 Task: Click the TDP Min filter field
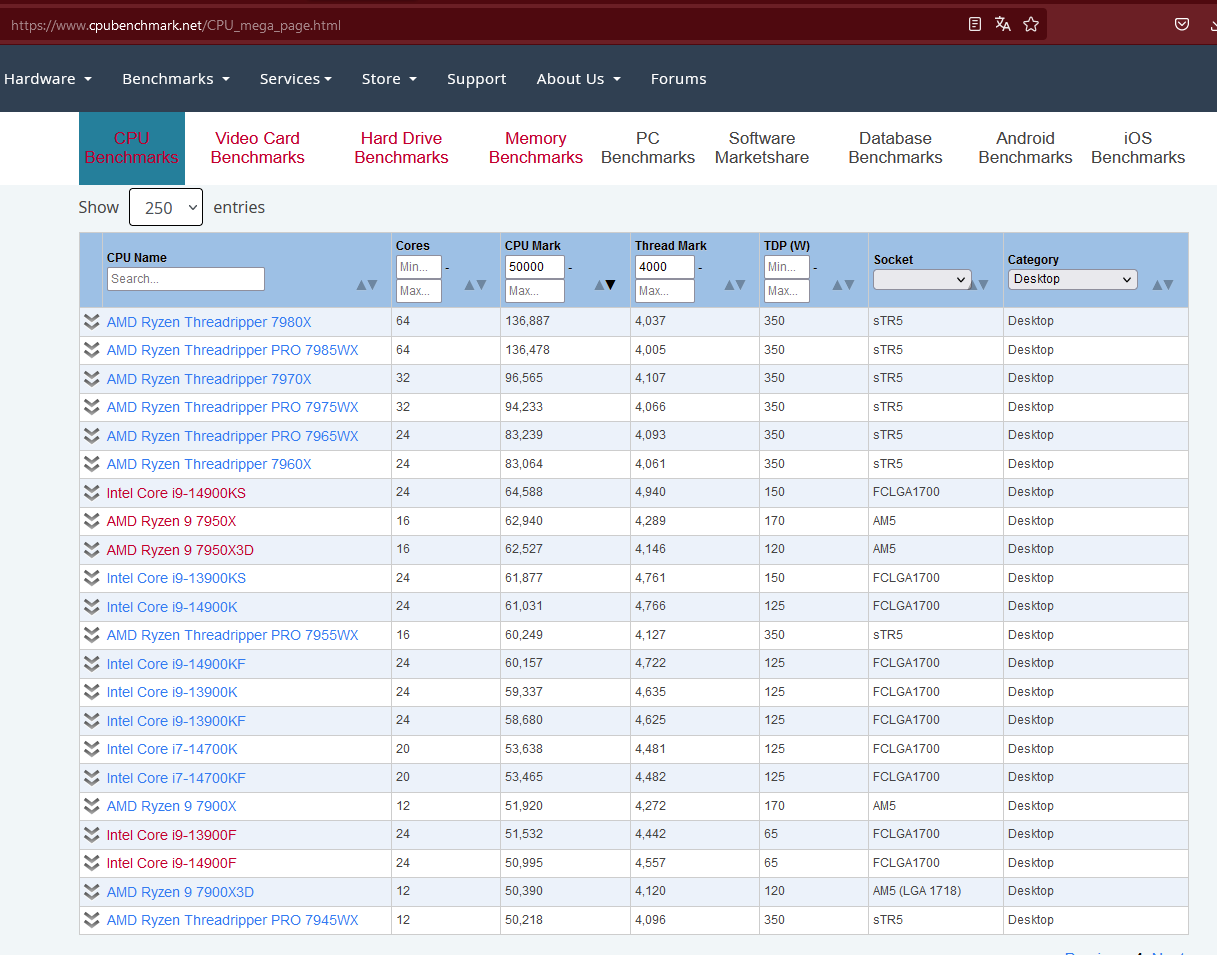787,267
